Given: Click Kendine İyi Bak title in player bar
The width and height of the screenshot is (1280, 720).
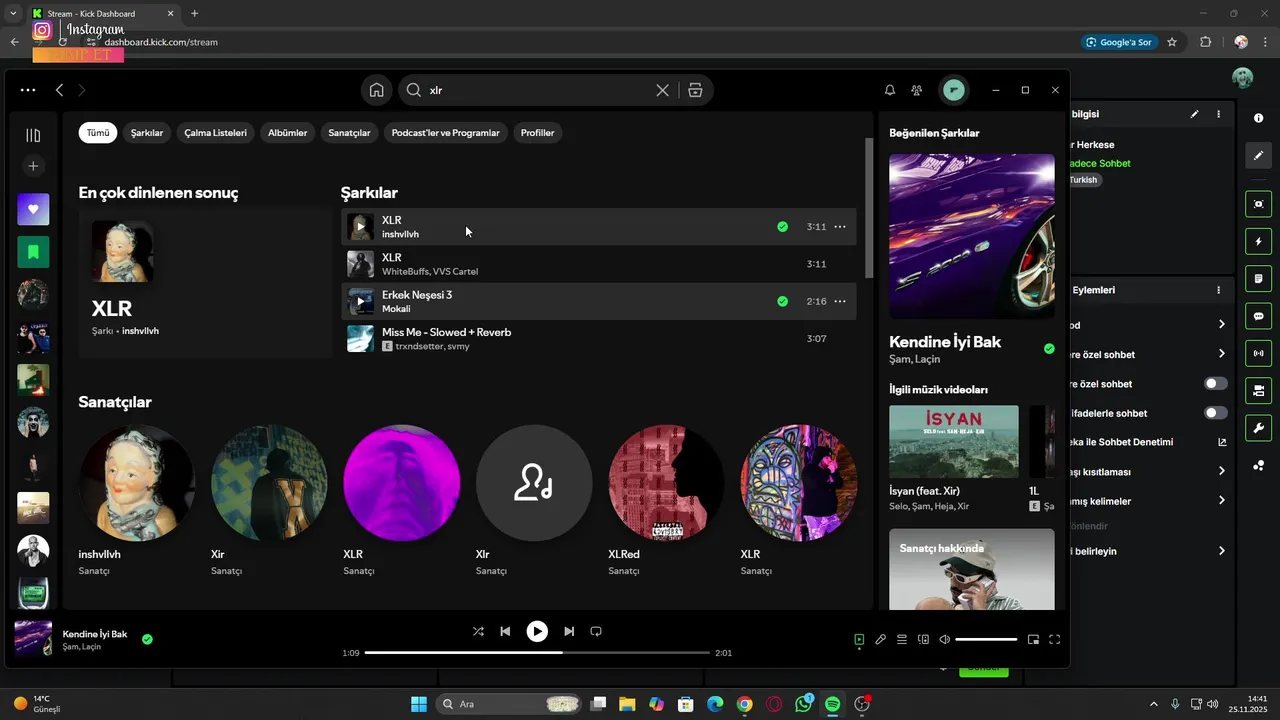Looking at the screenshot, I should click(95, 634).
